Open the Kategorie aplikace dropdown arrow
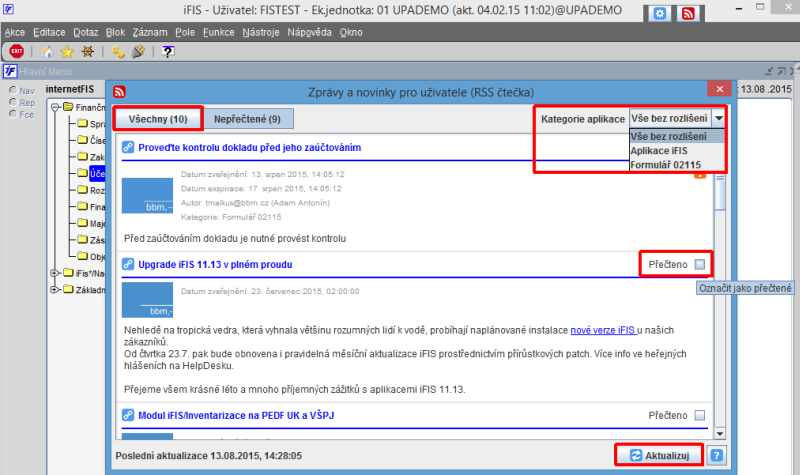This screenshot has width=800, height=475. (718, 118)
